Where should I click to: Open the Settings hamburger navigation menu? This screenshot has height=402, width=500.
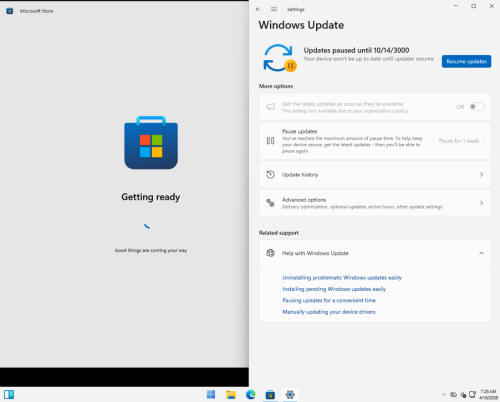tap(274, 9)
